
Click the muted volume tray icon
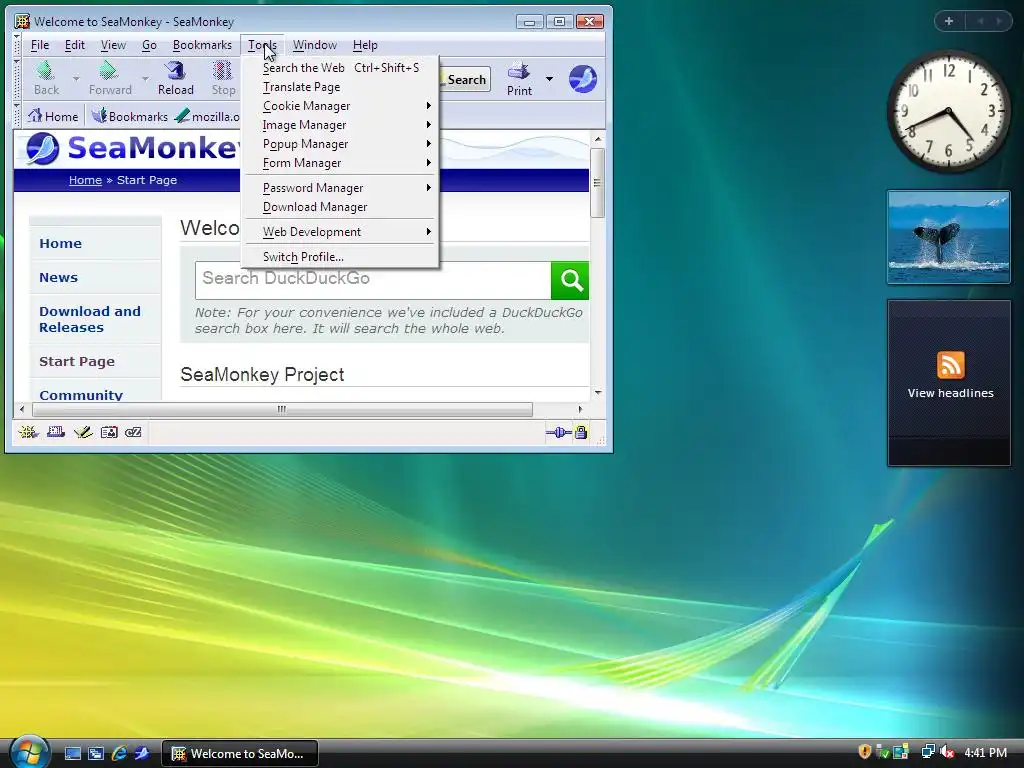click(x=947, y=752)
